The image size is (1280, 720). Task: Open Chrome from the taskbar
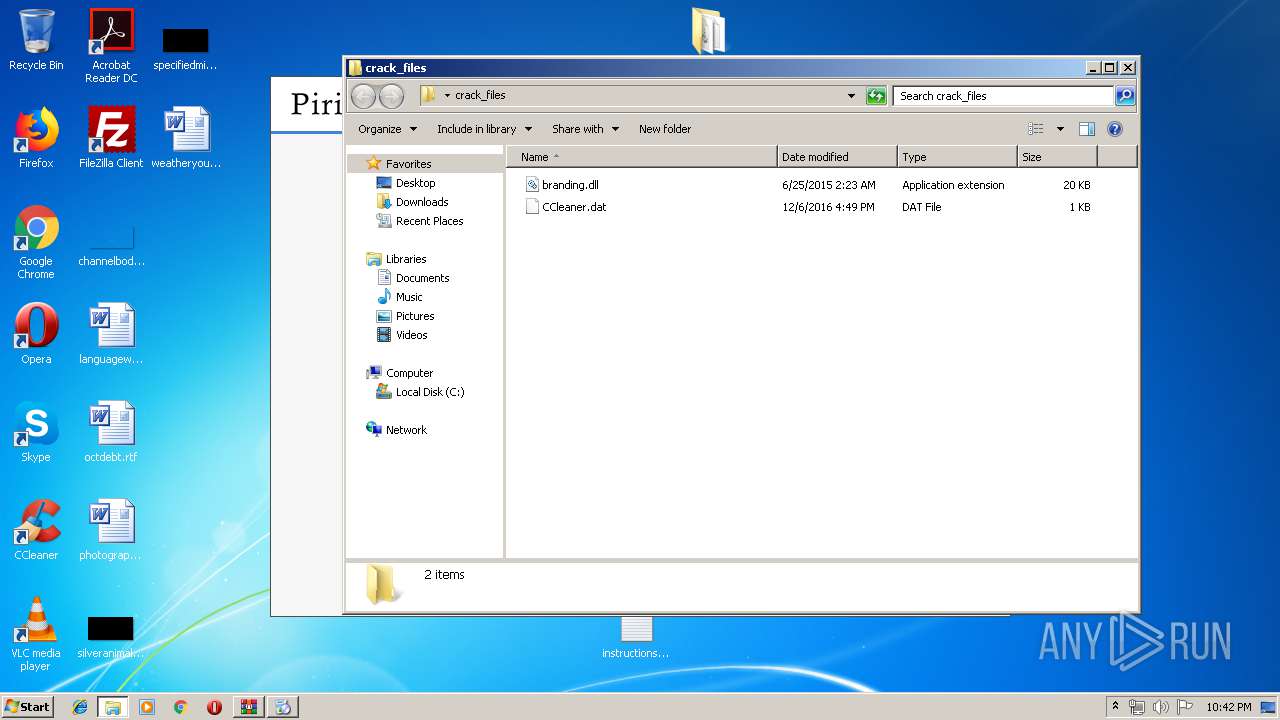click(x=181, y=707)
